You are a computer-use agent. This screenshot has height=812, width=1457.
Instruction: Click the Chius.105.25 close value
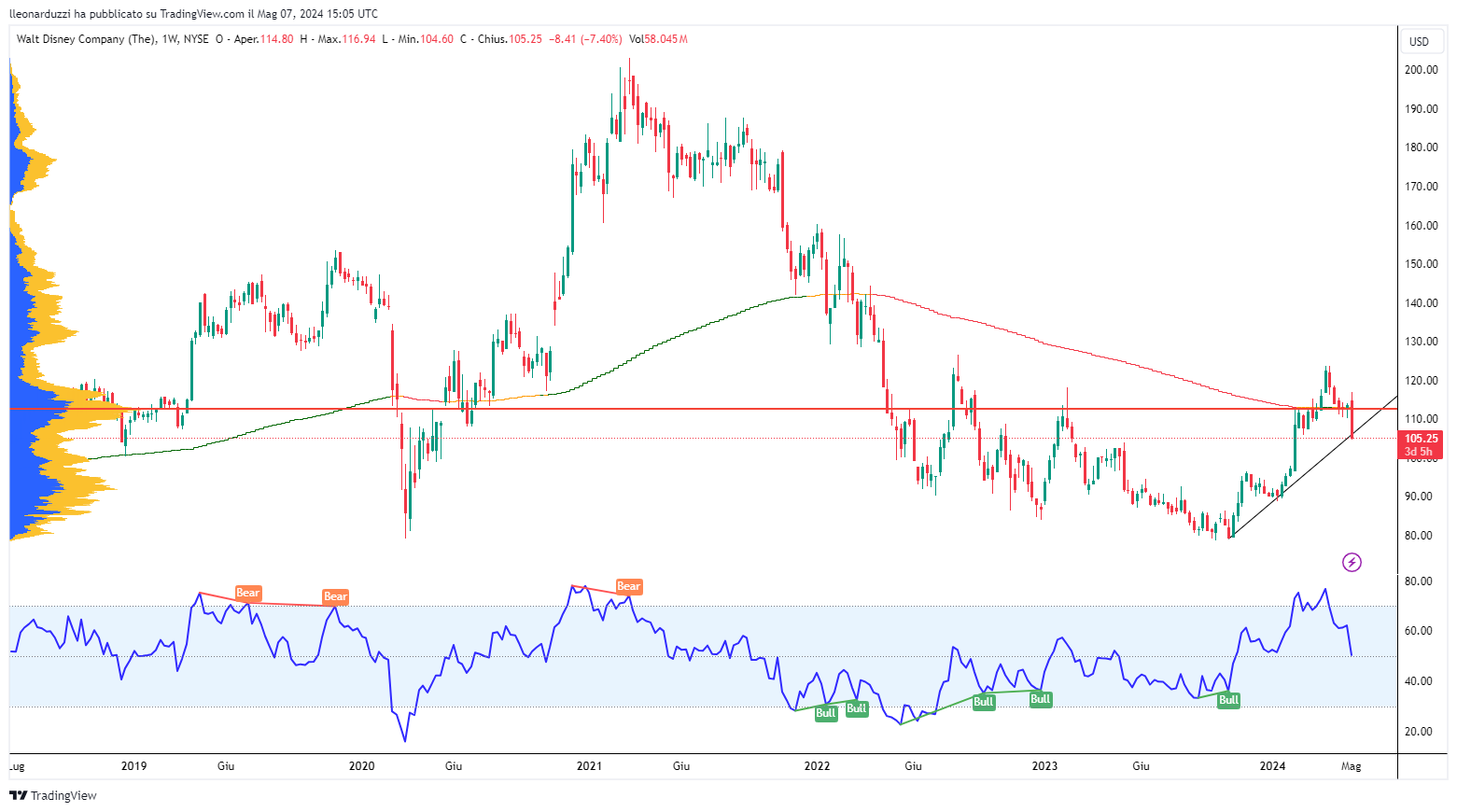coord(510,39)
